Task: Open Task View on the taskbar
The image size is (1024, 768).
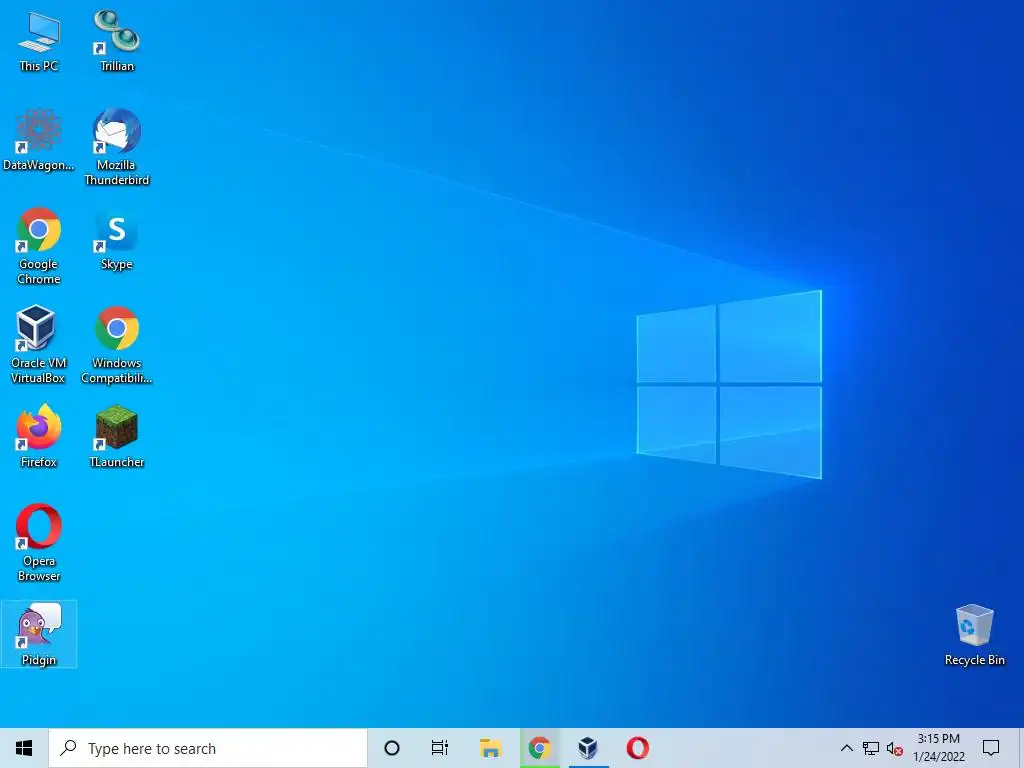Action: point(440,748)
